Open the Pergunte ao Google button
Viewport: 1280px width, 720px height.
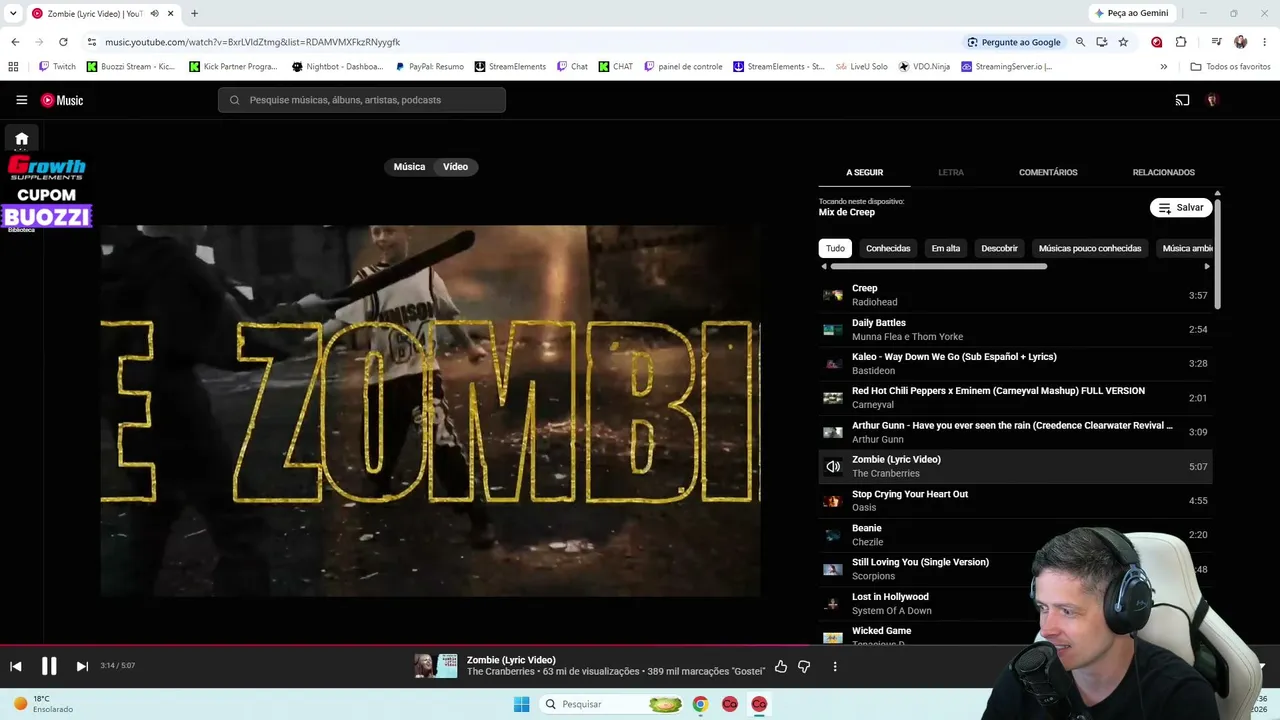(x=1014, y=42)
